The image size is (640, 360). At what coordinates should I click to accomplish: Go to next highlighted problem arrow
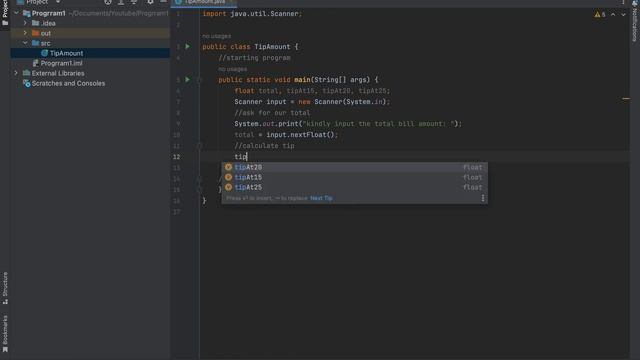point(623,14)
